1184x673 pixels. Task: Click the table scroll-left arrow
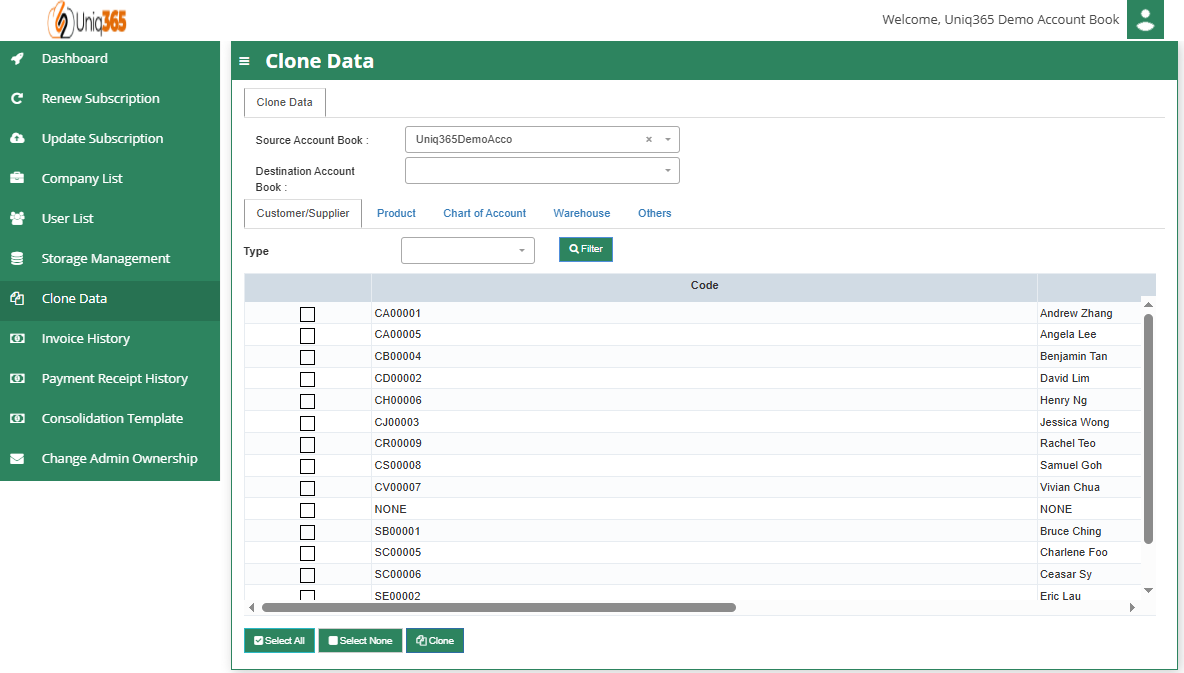[251, 607]
